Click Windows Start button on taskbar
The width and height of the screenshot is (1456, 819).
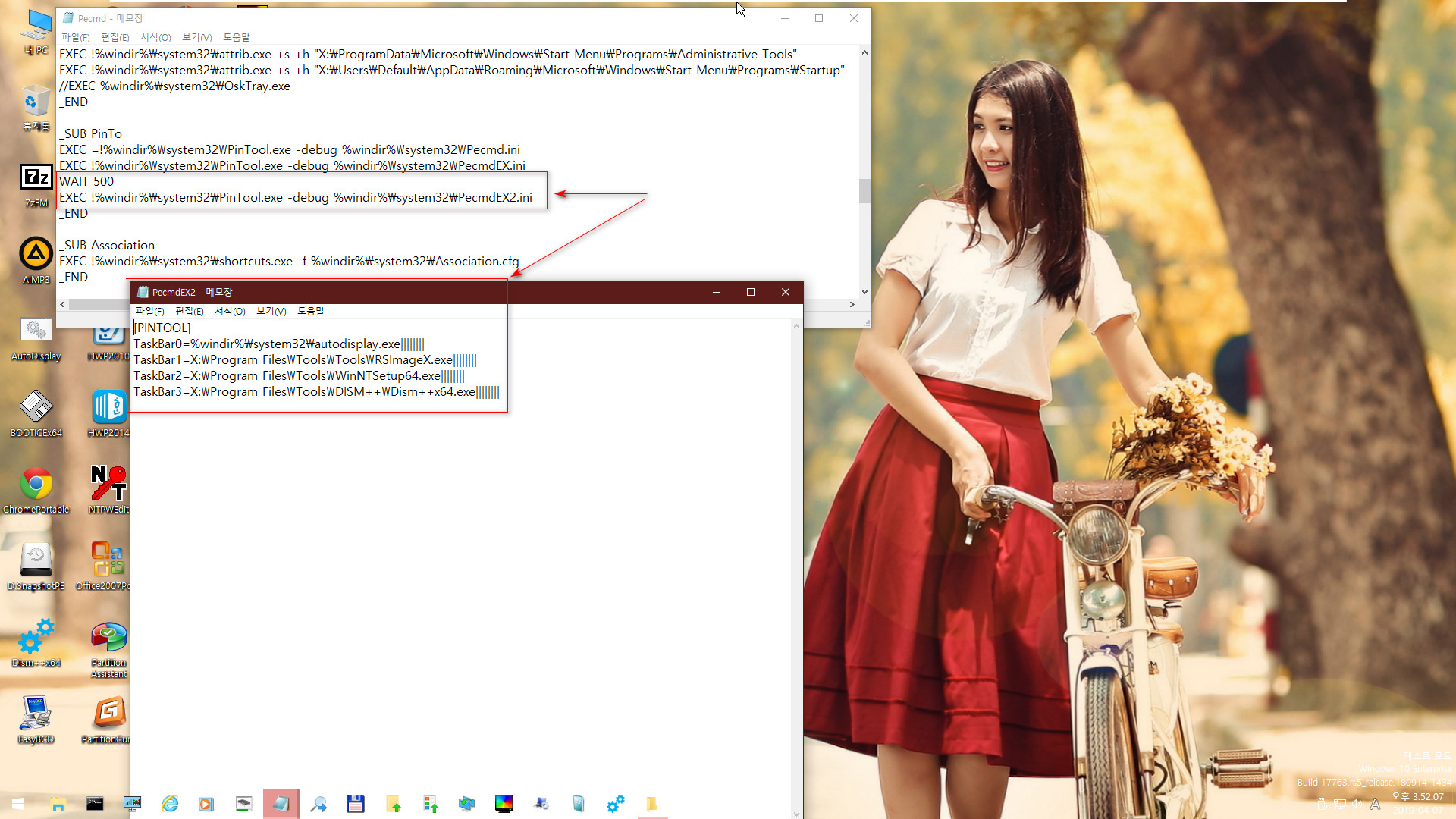[18, 803]
